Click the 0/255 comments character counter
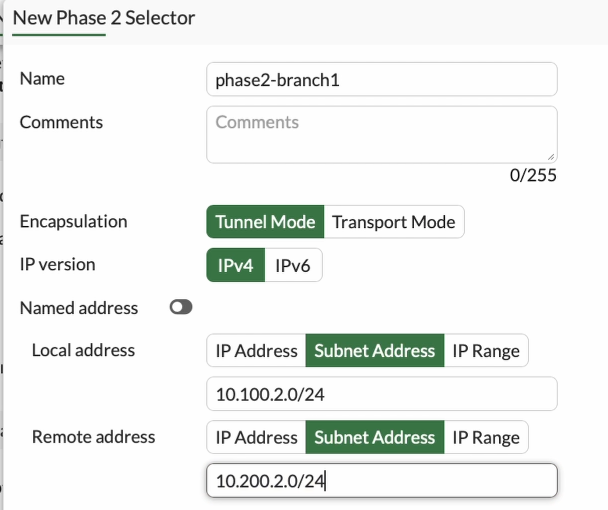 click(x=532, y=175)
